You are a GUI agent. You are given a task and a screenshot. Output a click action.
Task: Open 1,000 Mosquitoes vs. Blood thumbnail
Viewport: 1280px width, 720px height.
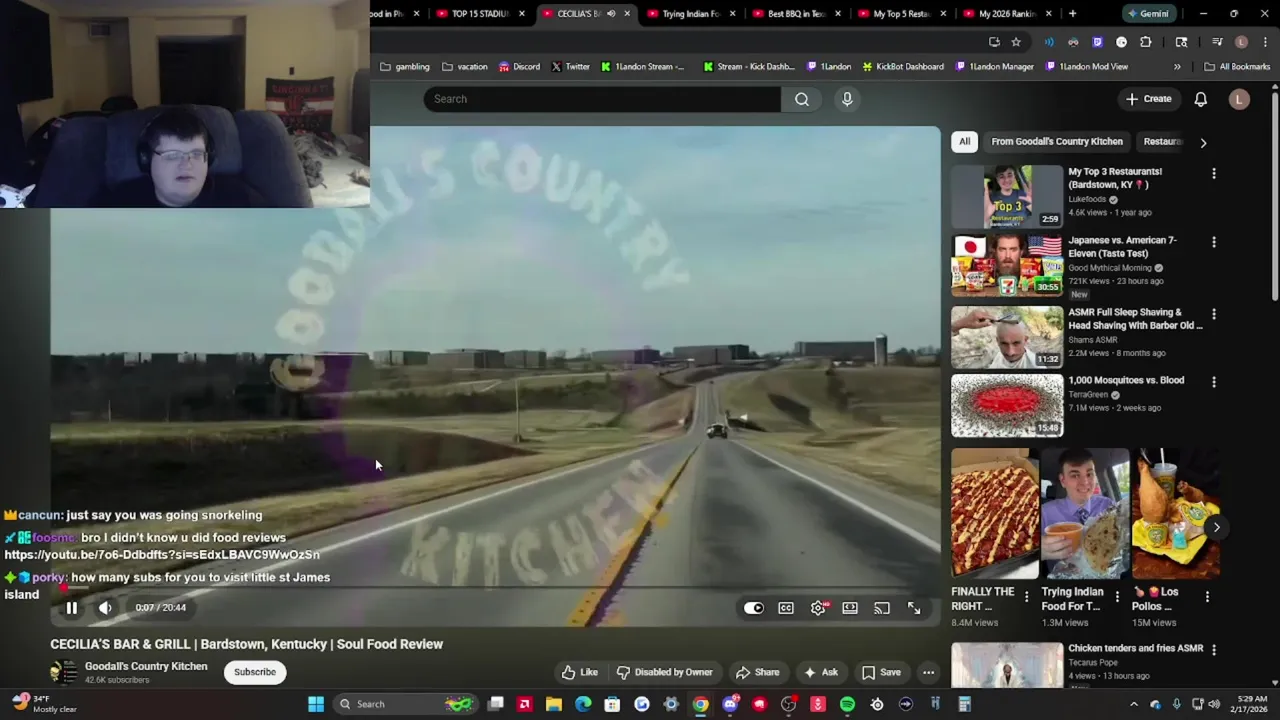(1007, 405)
